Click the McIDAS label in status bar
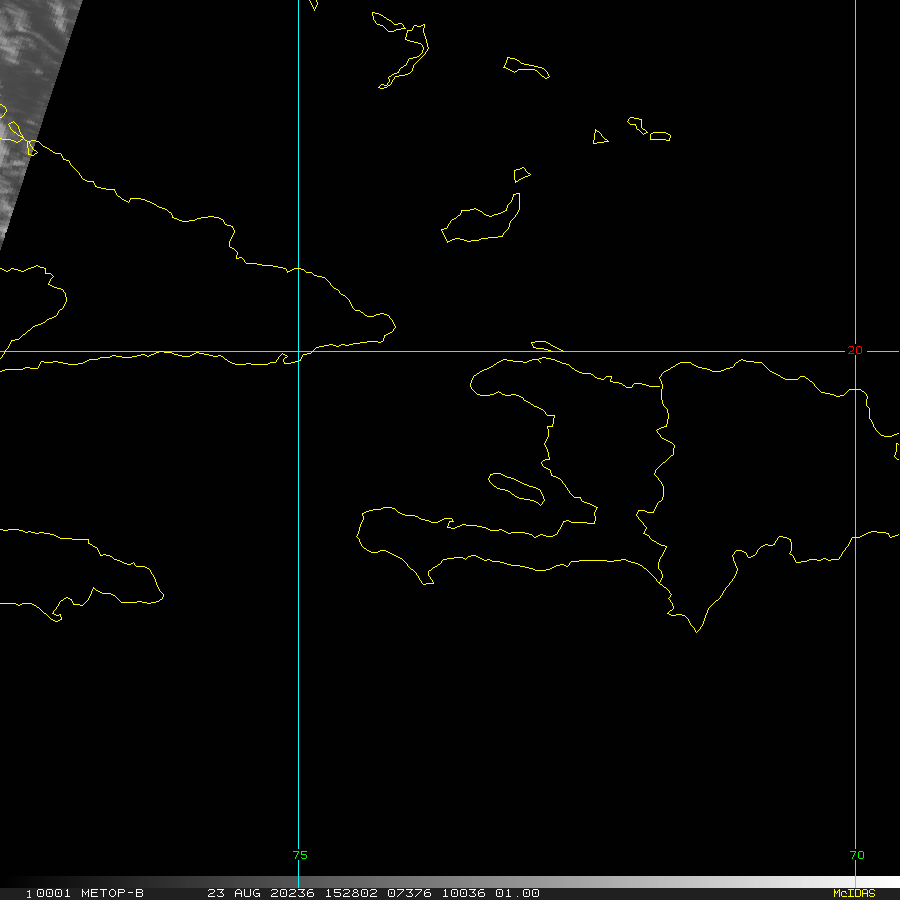 (x=853, y=893)
